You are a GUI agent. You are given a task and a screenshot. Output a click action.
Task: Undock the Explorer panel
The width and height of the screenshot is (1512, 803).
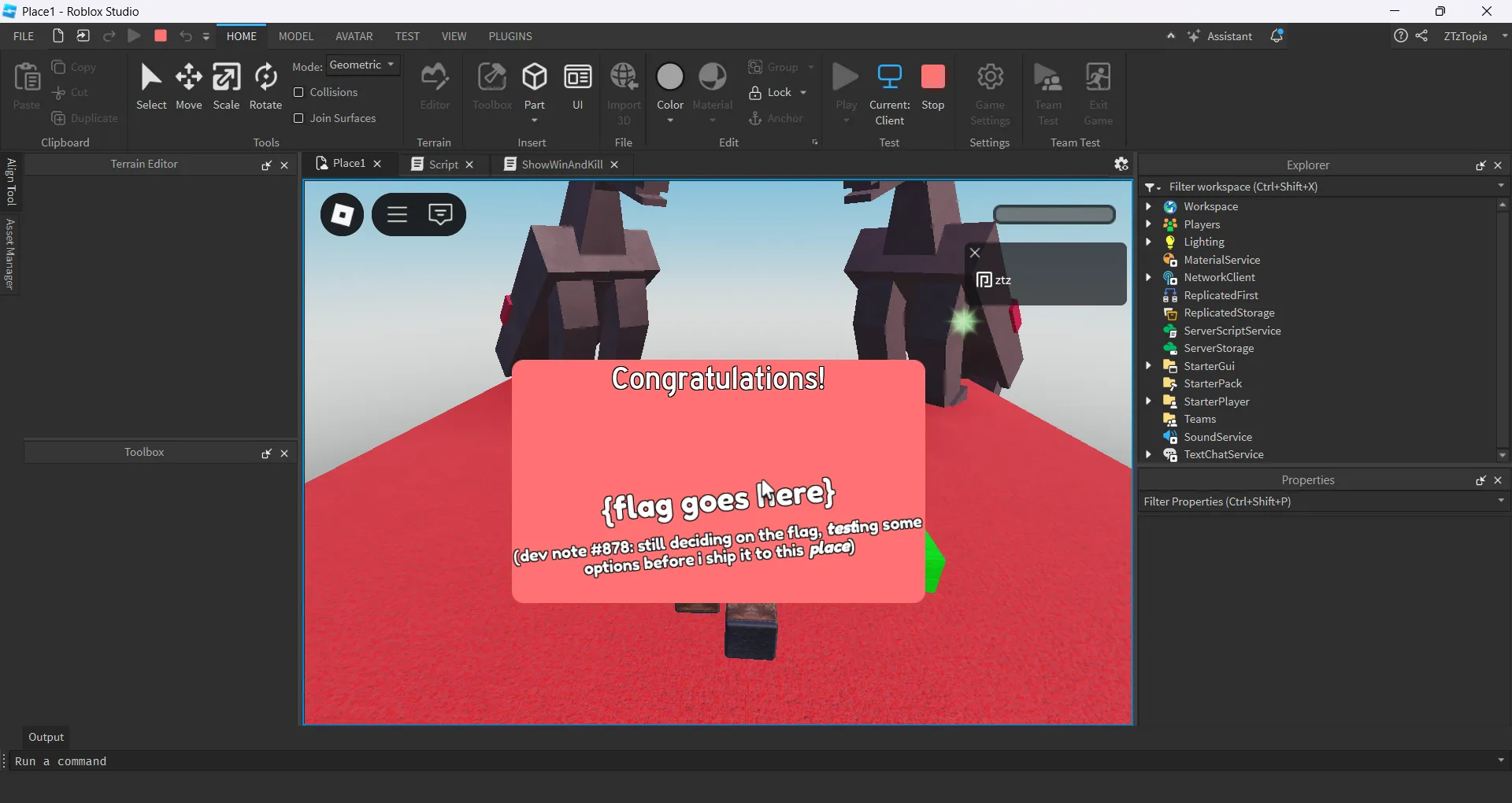[x=1480, y=165]
